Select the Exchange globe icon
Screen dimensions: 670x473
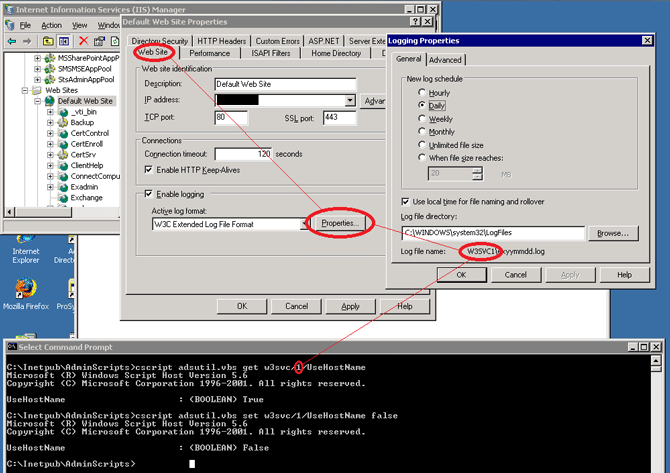pyautogui.click(x=63, y=197)
